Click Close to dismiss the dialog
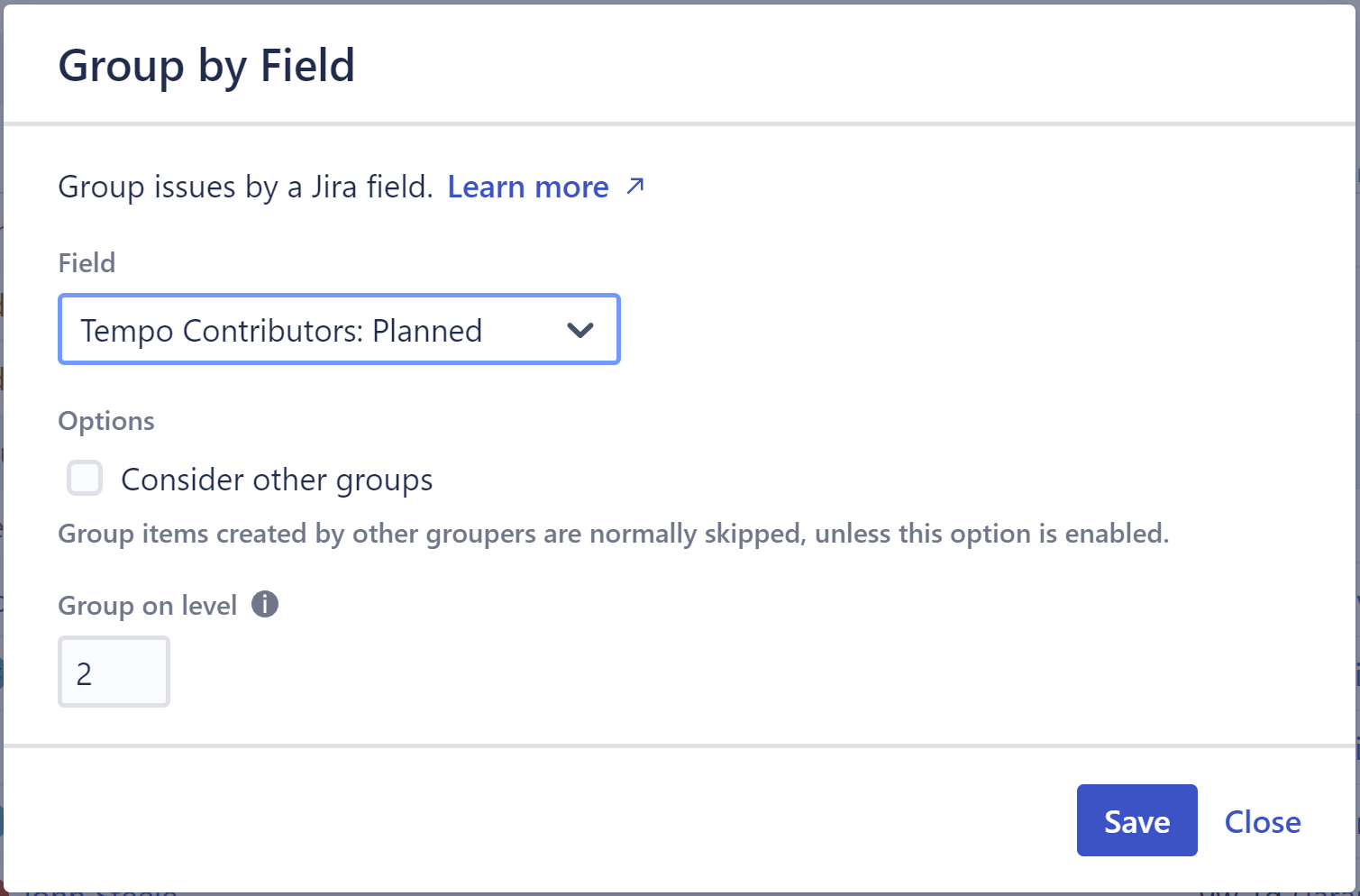 point(1262,821)
